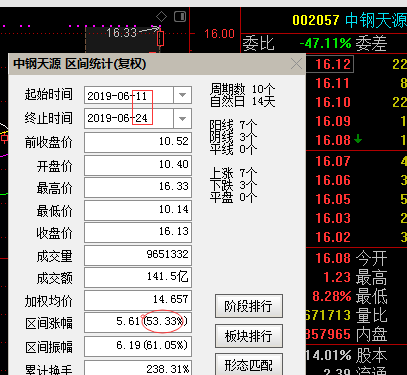The height and width of the screenshot is (375, 407).
Task: Click the 今开 label
Action: pos(371,258)
